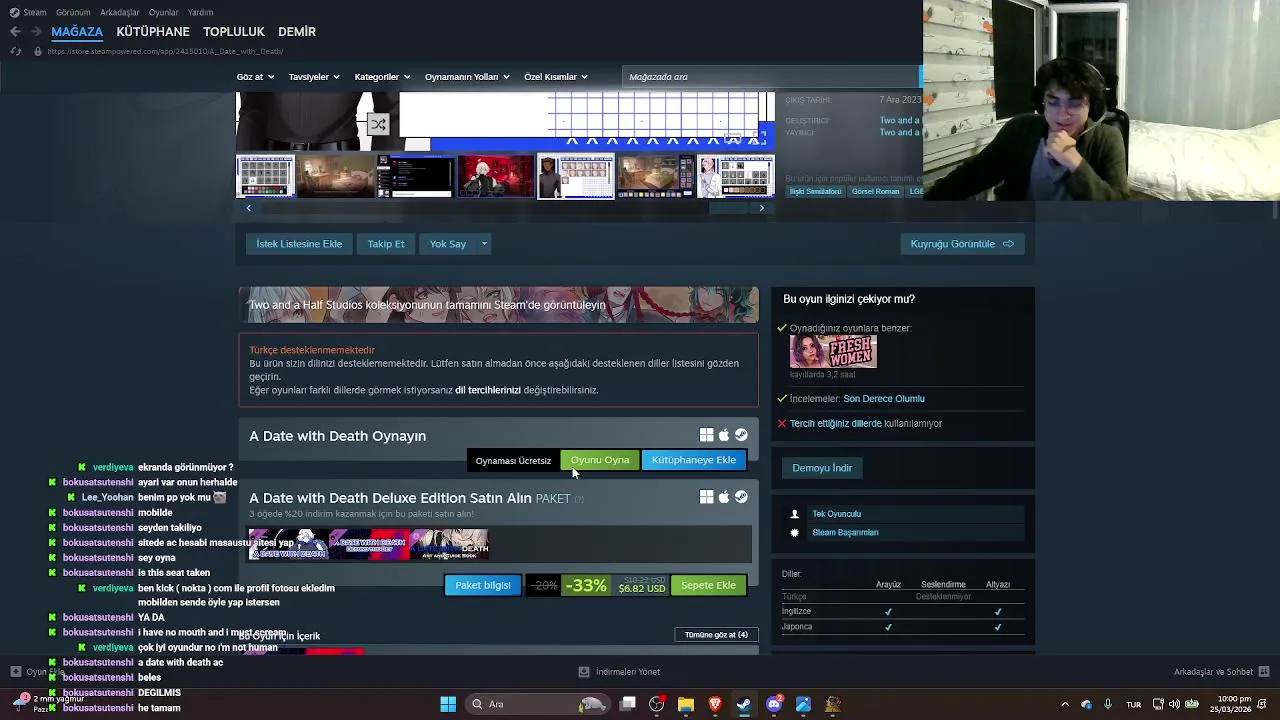The image size is (1280, 720).
Task: Click the Steam Başarımları star icon
Action: click(795, 533)
